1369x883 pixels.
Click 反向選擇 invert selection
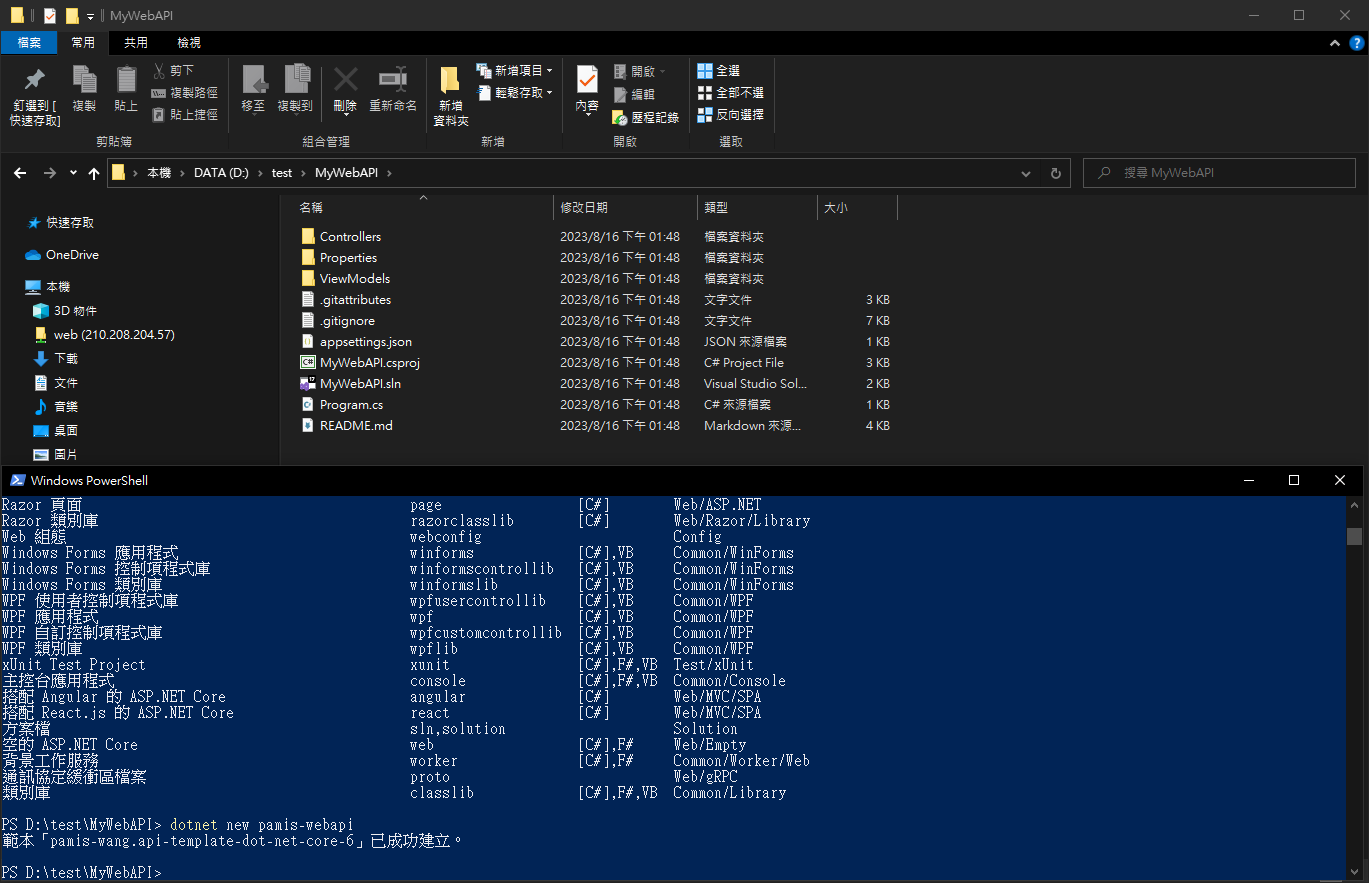731,115
